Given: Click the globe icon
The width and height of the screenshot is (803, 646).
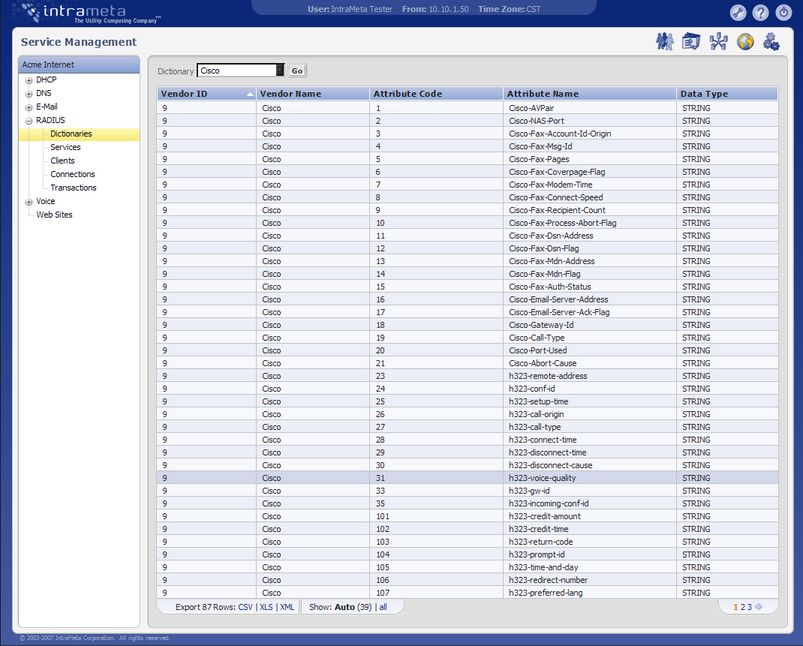Looking at the screenshot, I should 745,41.
